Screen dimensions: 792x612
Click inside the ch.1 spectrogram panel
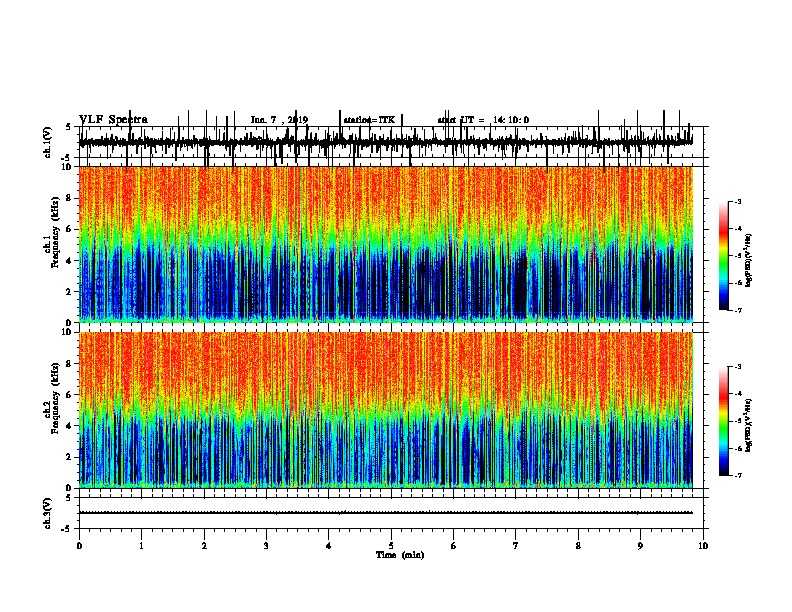385,244
